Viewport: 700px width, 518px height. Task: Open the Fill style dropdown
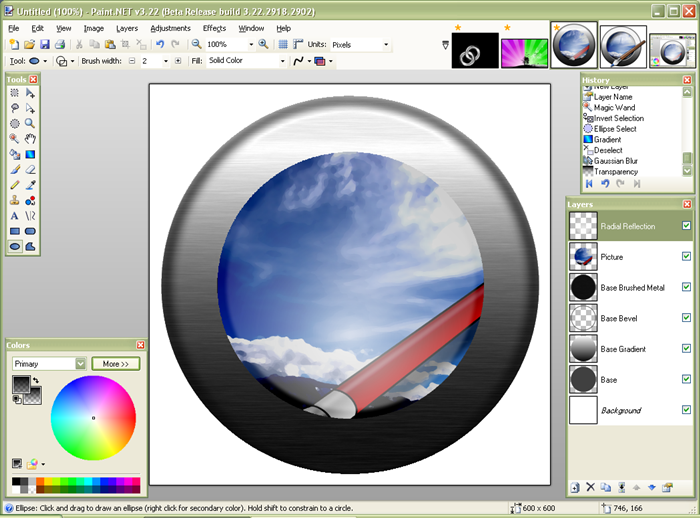pyautogui.click(x=282, y=61)
